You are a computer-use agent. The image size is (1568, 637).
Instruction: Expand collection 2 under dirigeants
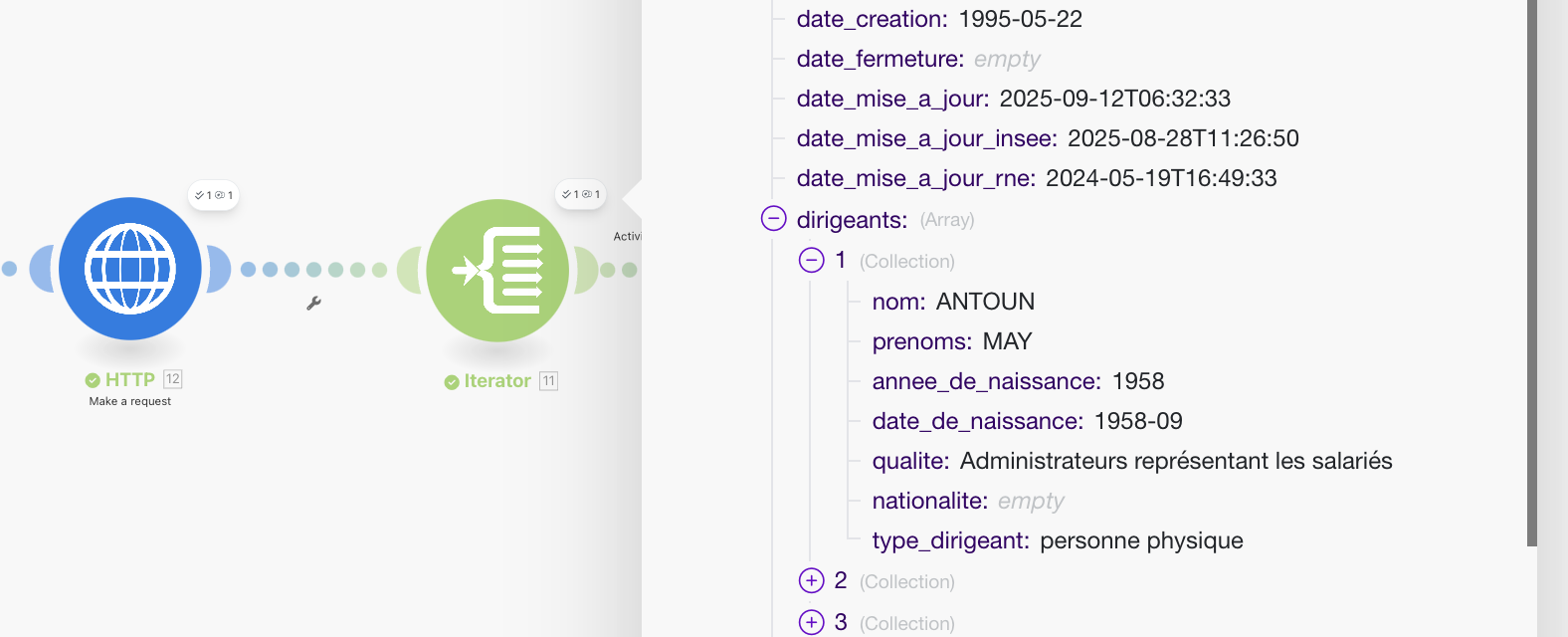click(x=812, y=581)
